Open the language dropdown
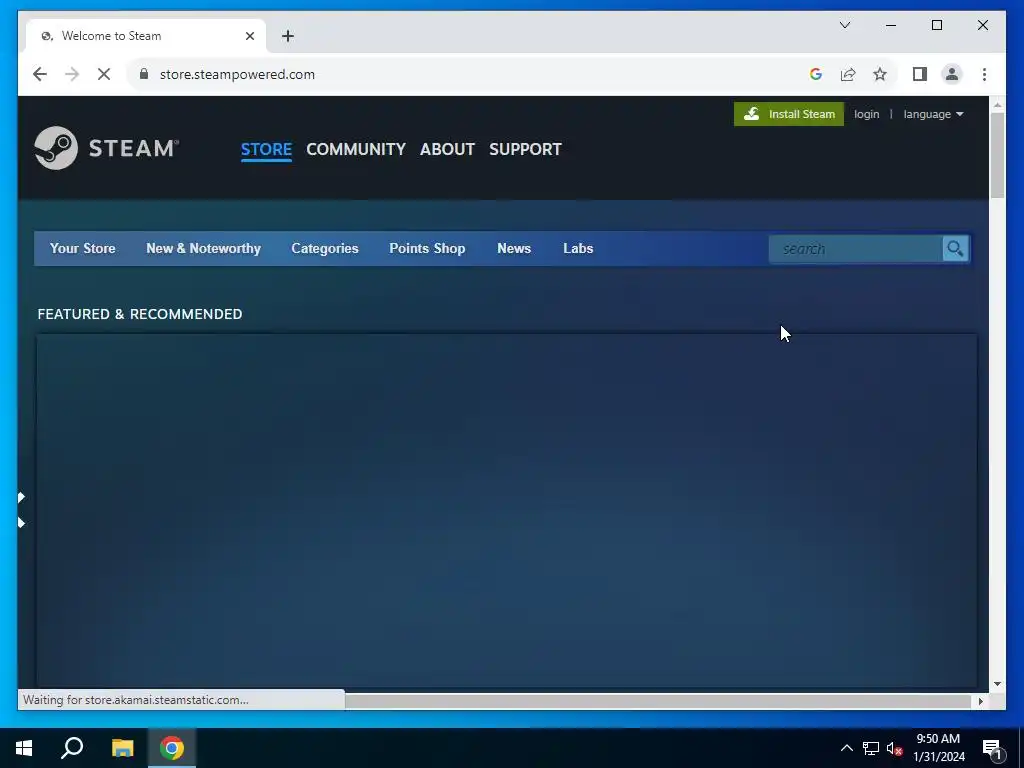This screenshot has width=1024, height=768. [x=933, y=114]
